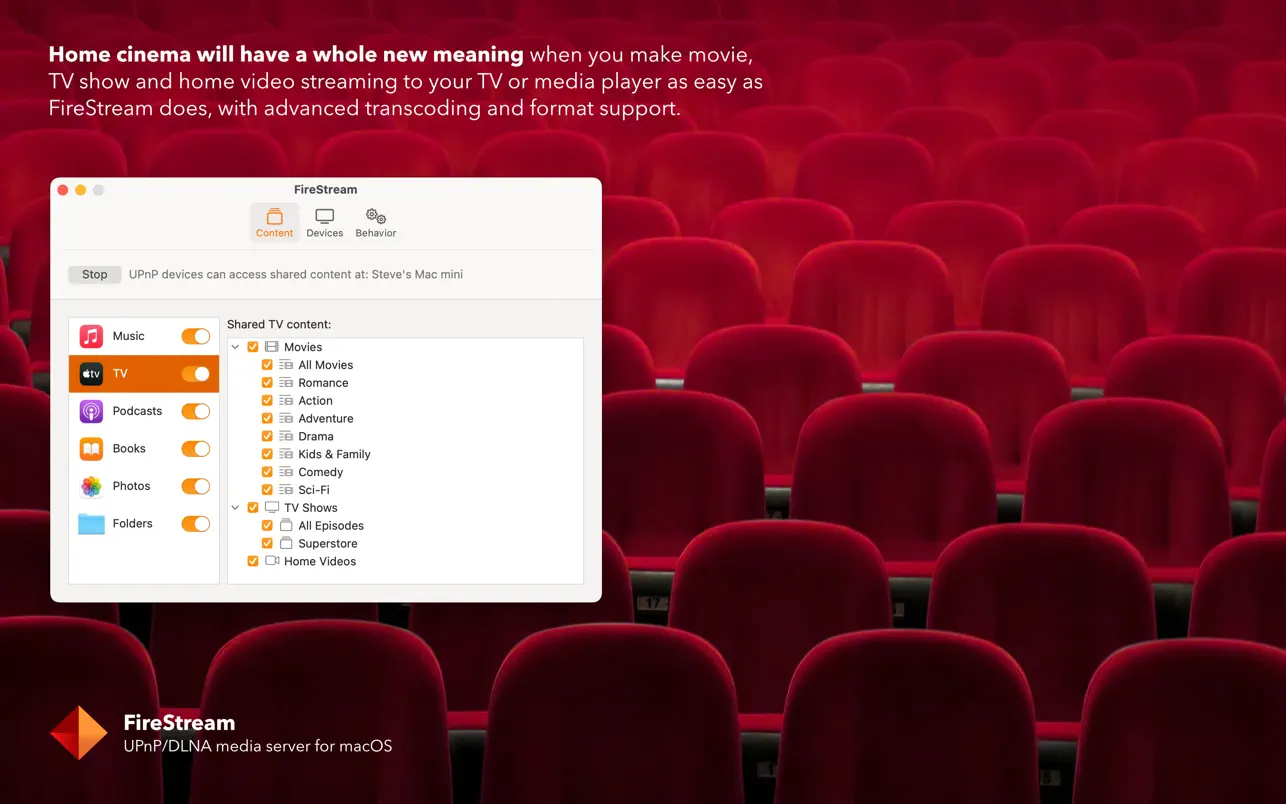Viewport: 1286px width, 804px height.
Task: Switch to the Devices tab
Action: click(x=324, y=223)
